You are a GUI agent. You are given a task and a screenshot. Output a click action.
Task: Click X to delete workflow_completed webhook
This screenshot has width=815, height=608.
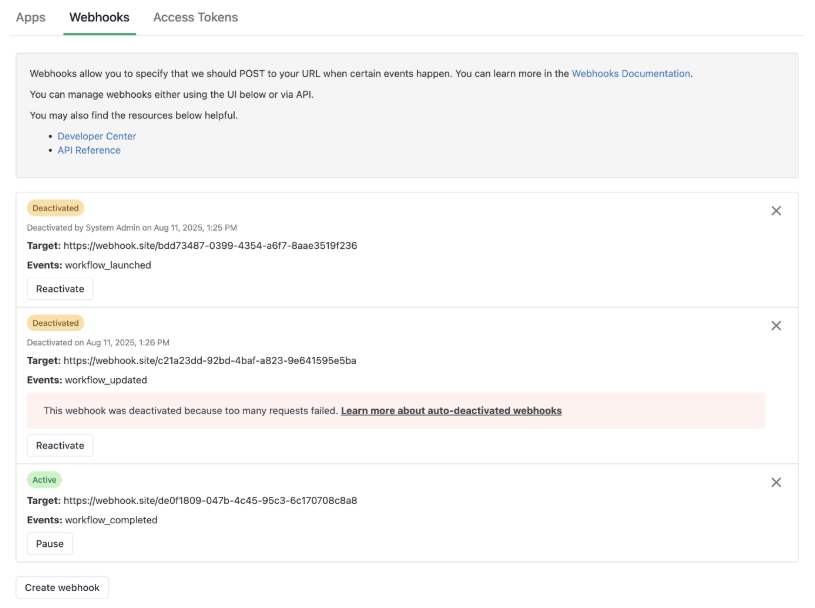[776, 482]
